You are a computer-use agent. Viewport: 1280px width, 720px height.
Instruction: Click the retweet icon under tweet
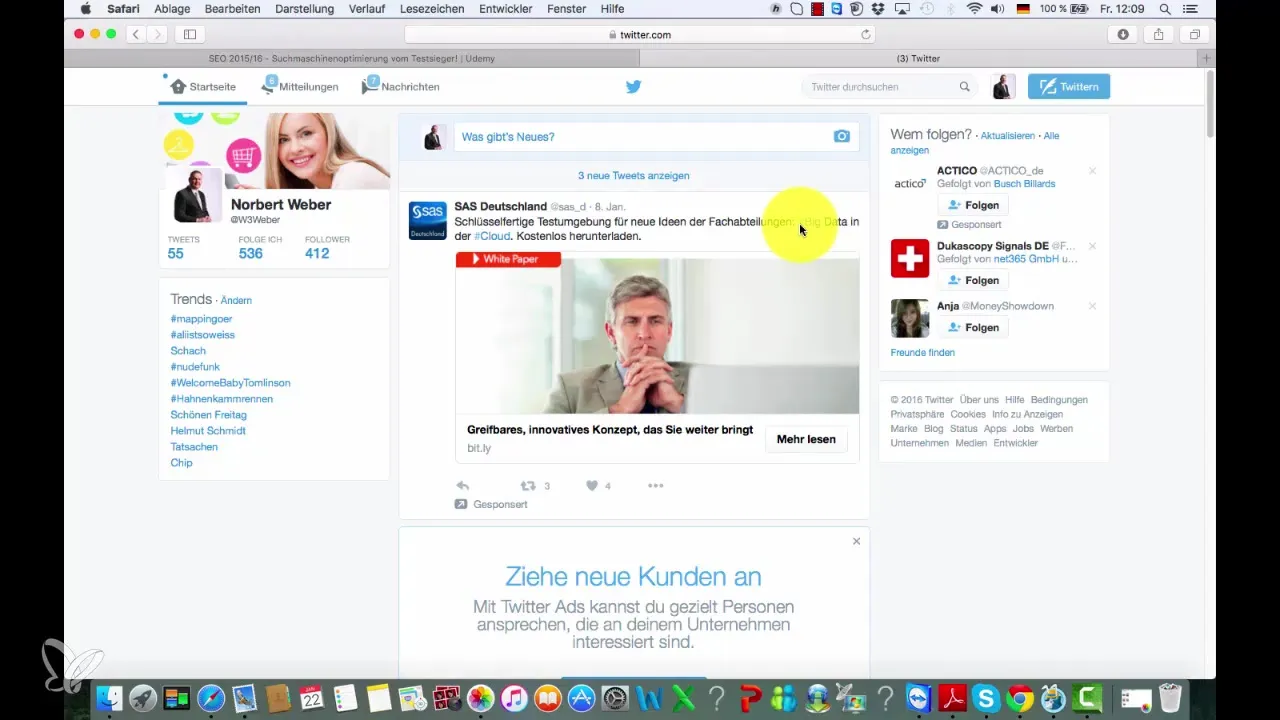tap(528, 486)
